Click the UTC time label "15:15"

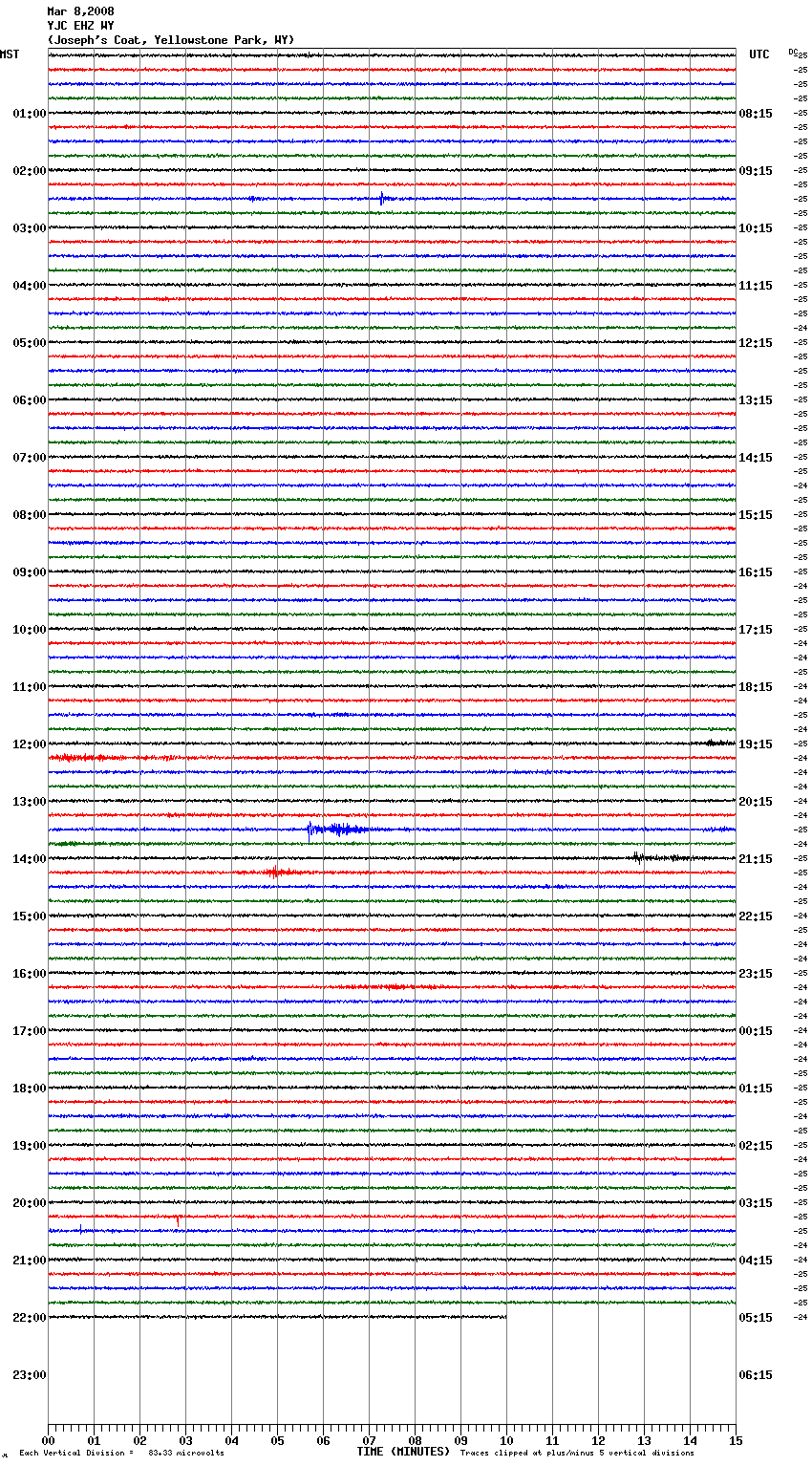(756, 515)
